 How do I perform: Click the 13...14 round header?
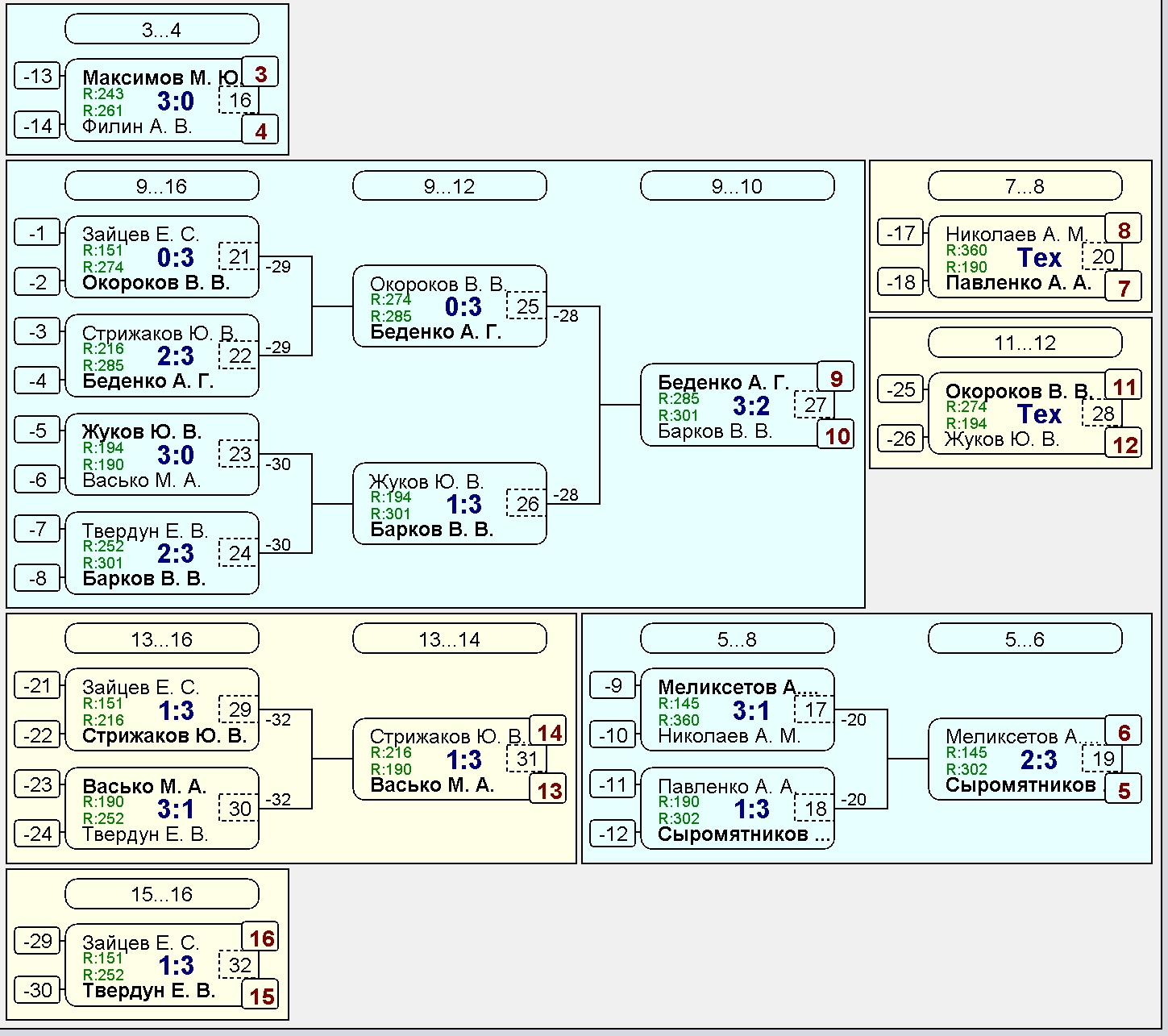(x=449, y=639)
